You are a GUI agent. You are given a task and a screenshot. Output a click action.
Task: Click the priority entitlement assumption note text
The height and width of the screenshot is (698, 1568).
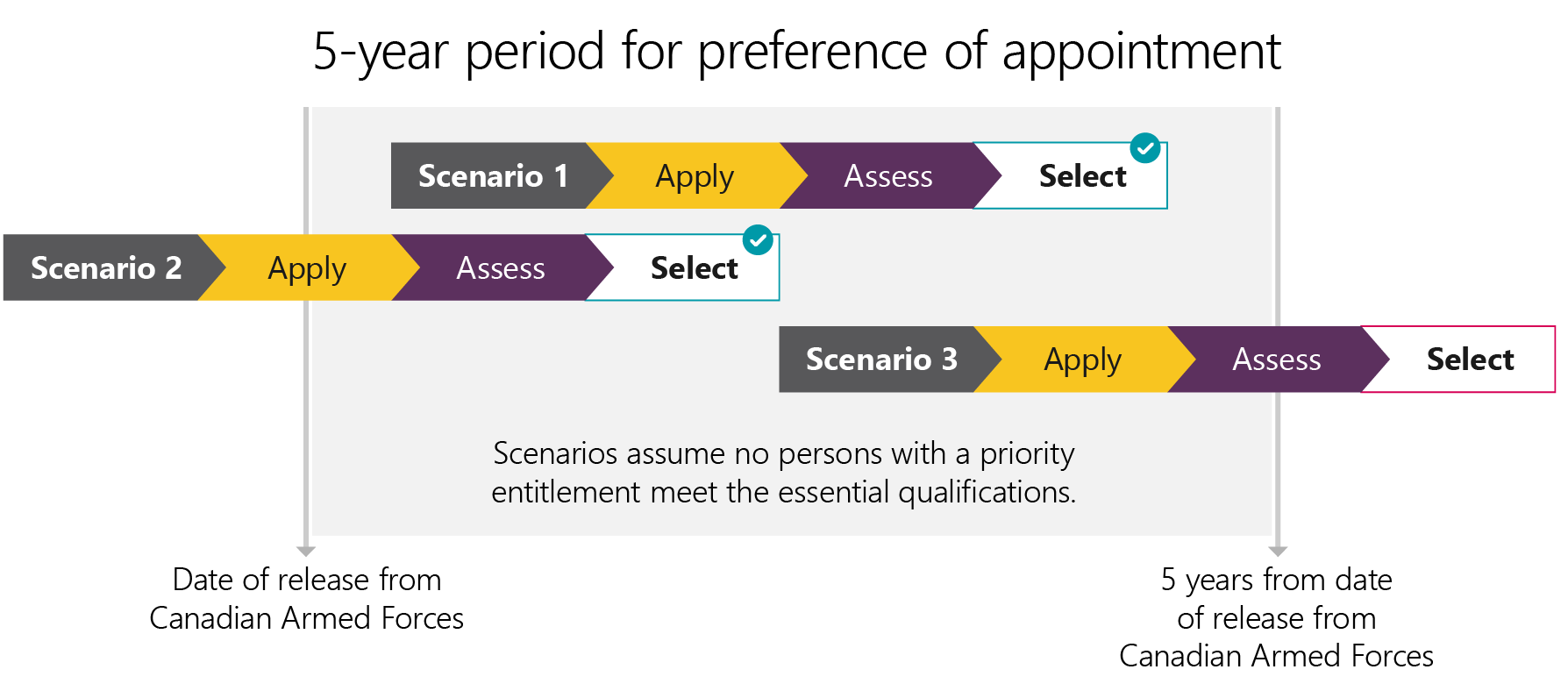(x=783, y=473)
